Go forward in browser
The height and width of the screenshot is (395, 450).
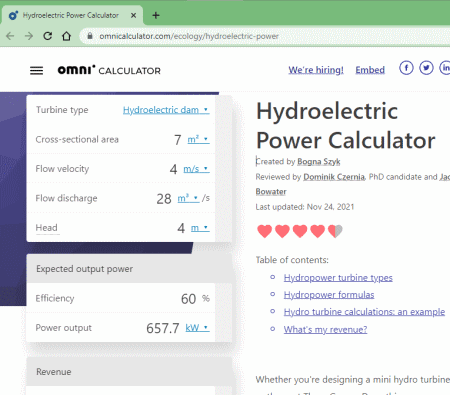coord(29,36)
